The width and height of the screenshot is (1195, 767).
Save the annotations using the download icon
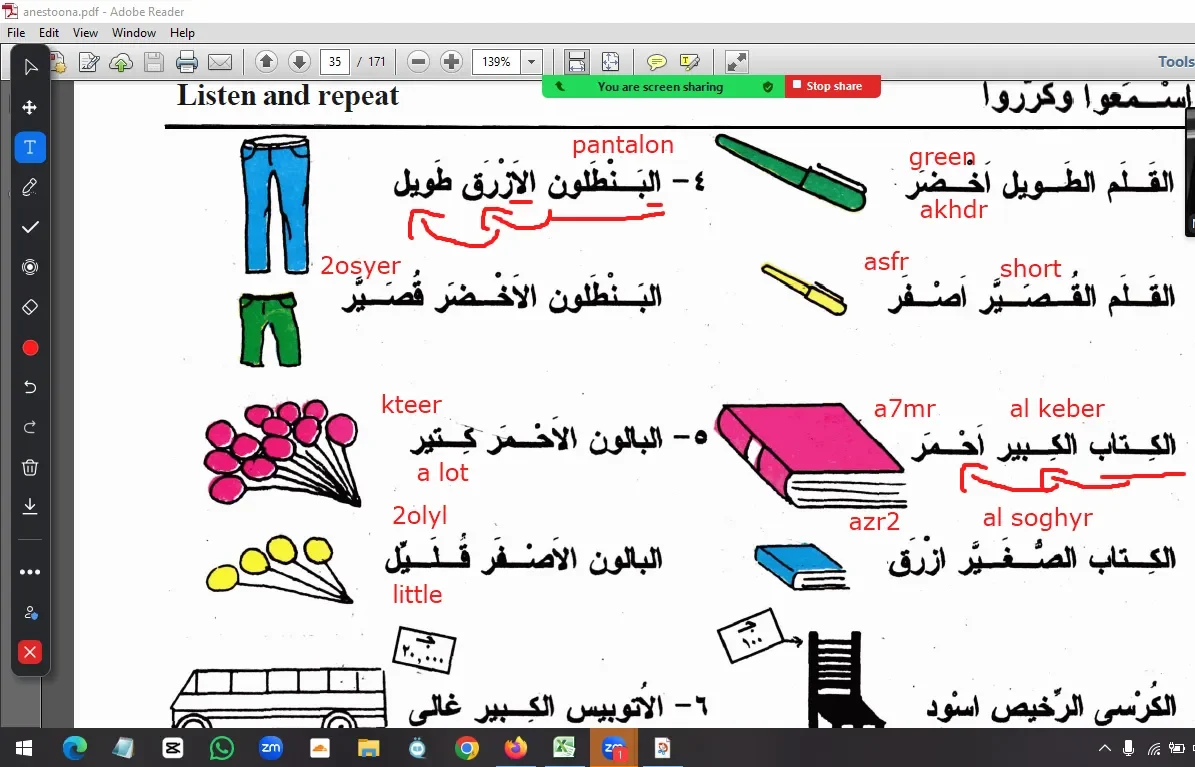(x=30, y=507)
